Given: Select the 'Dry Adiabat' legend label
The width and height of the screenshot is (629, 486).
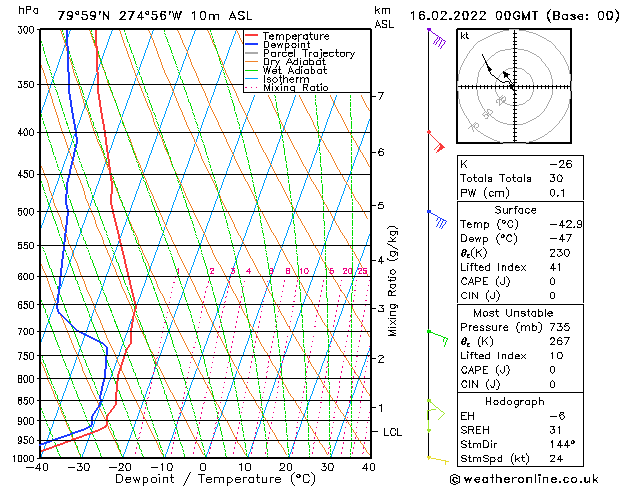Looking at the screenshot, I should pos(294,62).
